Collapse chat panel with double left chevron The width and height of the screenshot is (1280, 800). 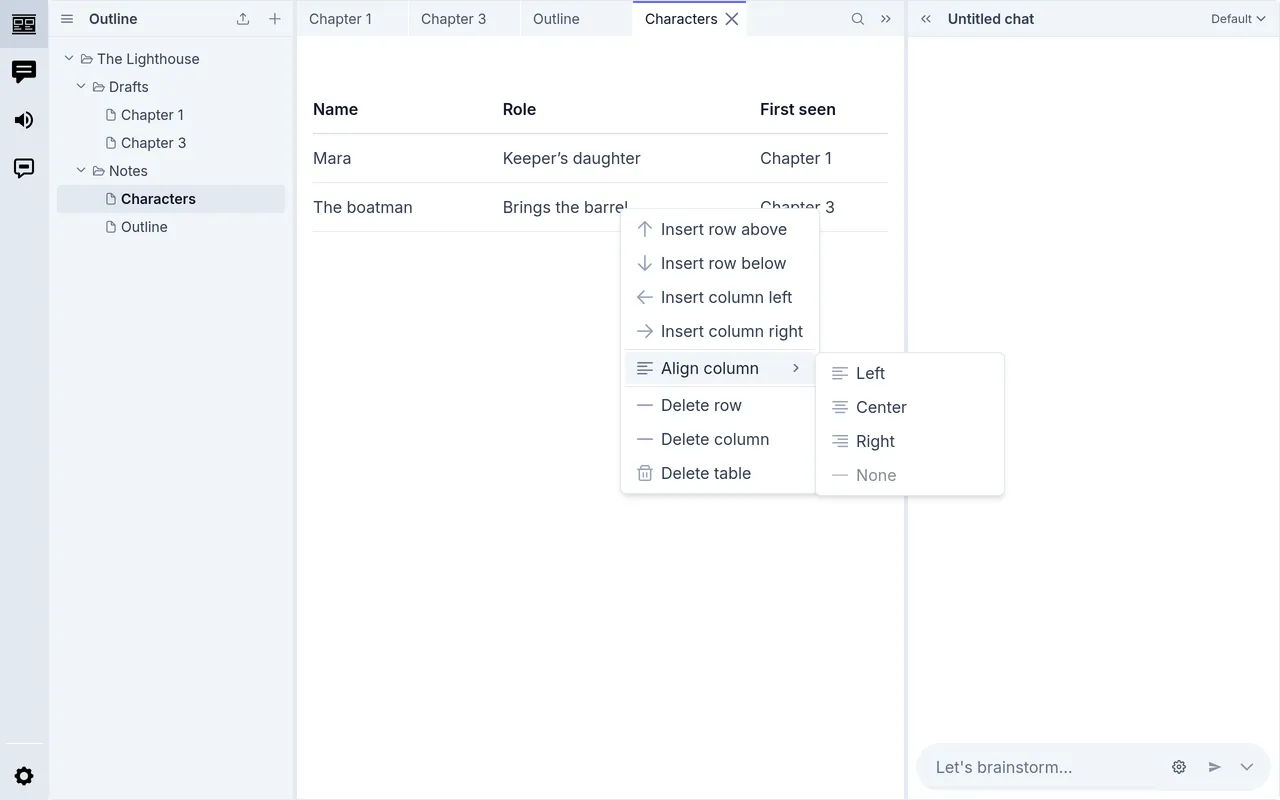tap(926, 19)
